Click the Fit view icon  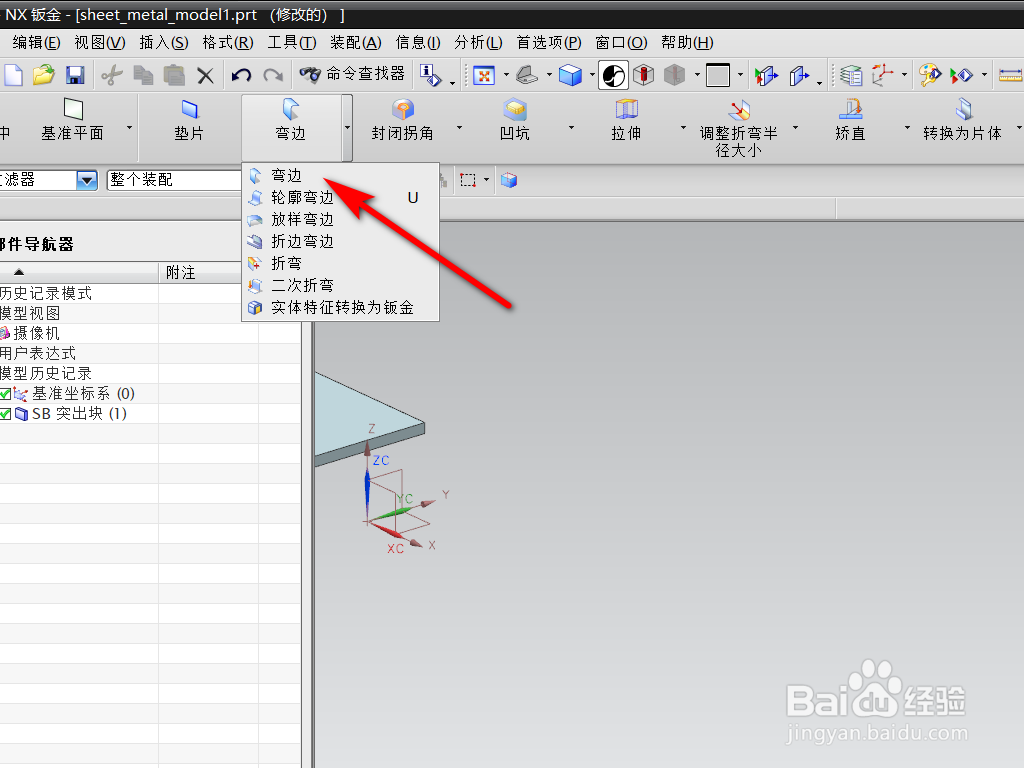pos(484,75)
